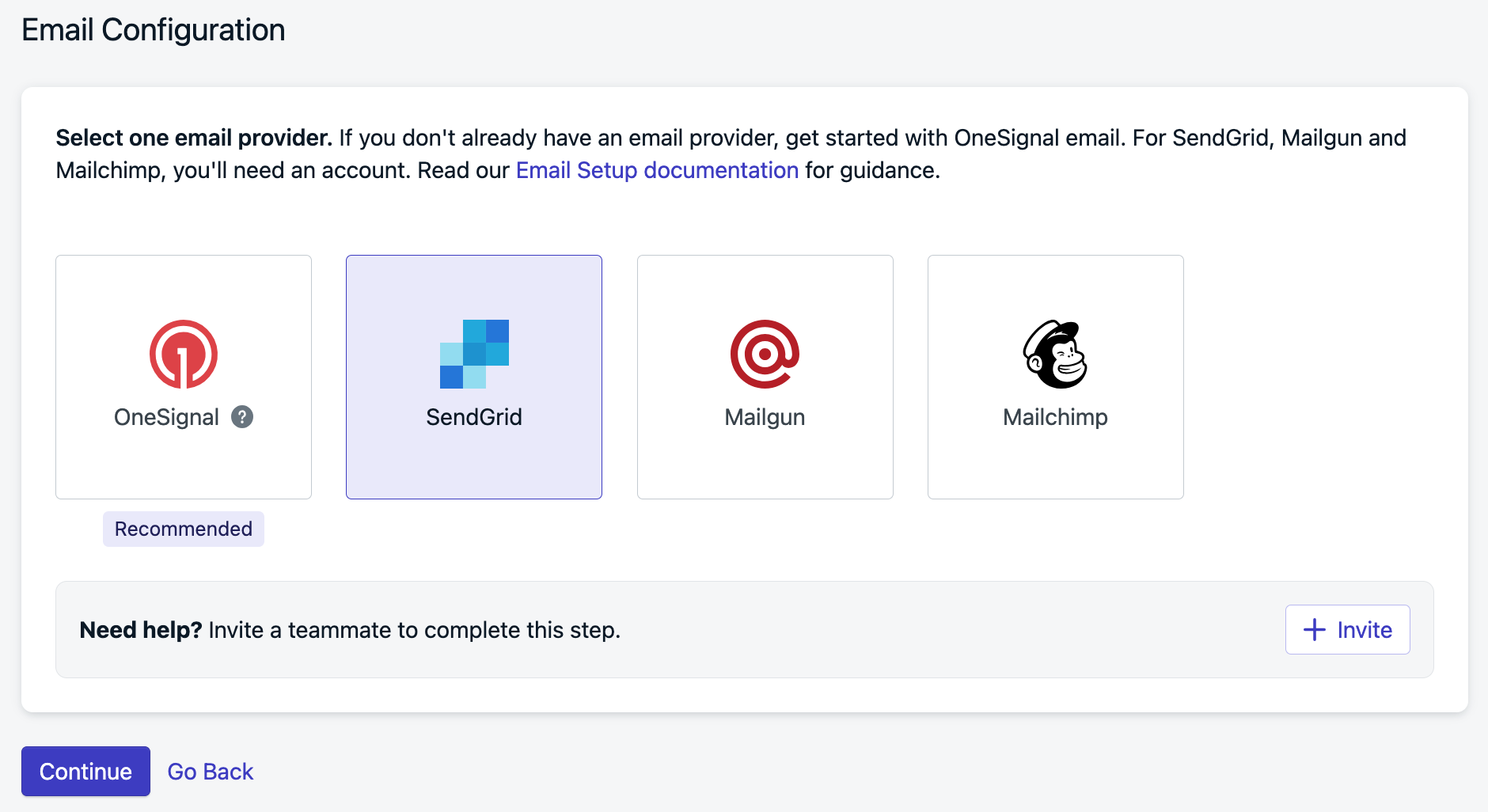Click the SendGrid blue squares logo
Viewport: 1488px width, 812px height.
[x=474, y=354]
